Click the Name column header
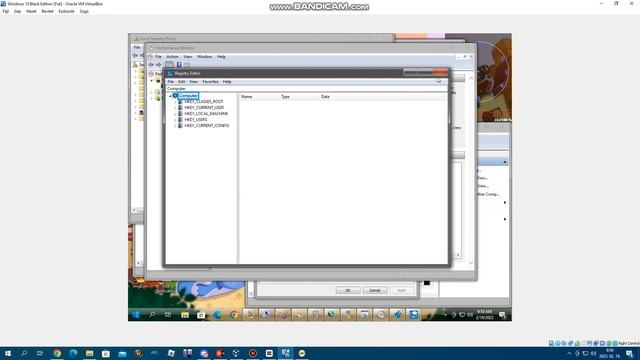The height and width of the screenshot is (360, 640). [247, 97]
